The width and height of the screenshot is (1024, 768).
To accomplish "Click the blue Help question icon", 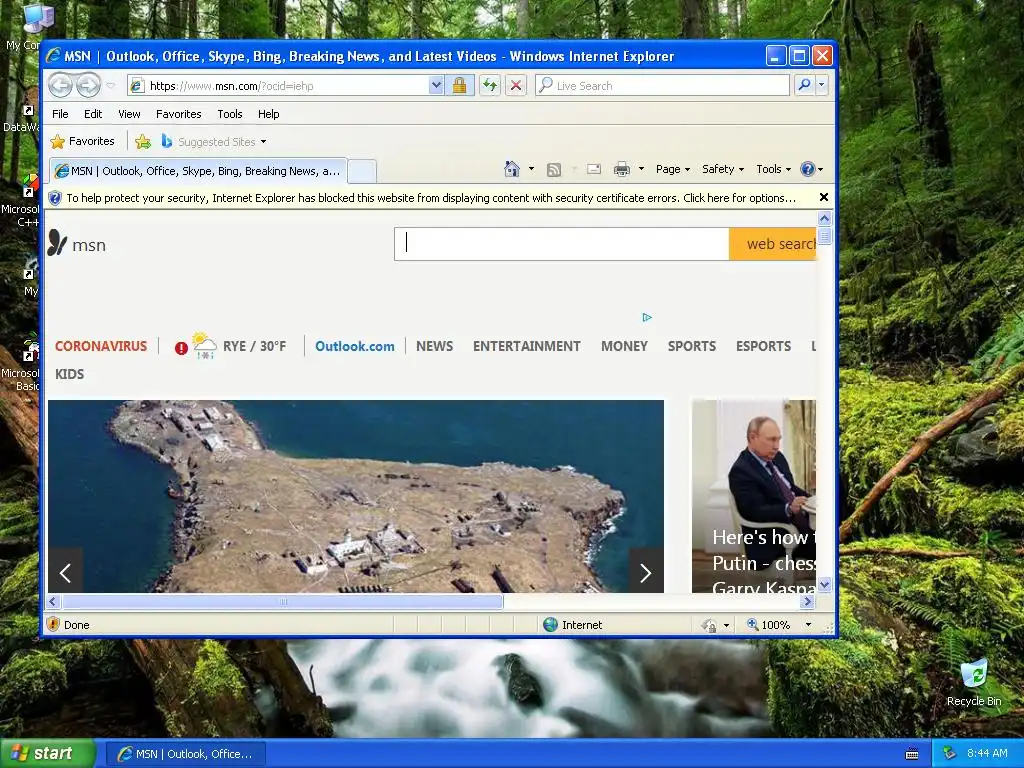I will [808, 169].
